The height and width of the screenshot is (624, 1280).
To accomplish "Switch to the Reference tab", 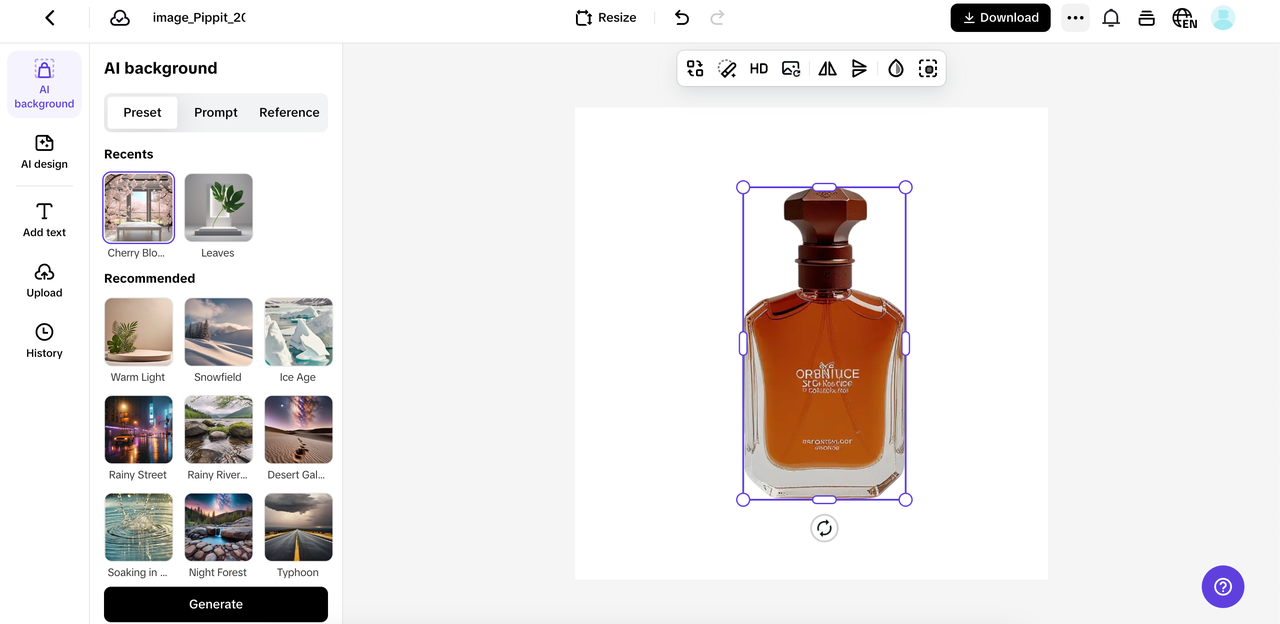I will [x=289, y=112].
